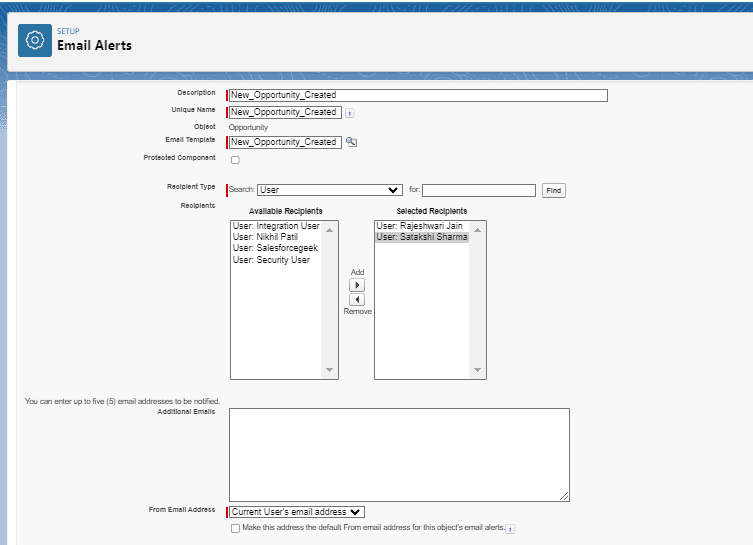753x545 pixels.
Task: Enable default From email address checkbox
Action: (x=235, y=529)
